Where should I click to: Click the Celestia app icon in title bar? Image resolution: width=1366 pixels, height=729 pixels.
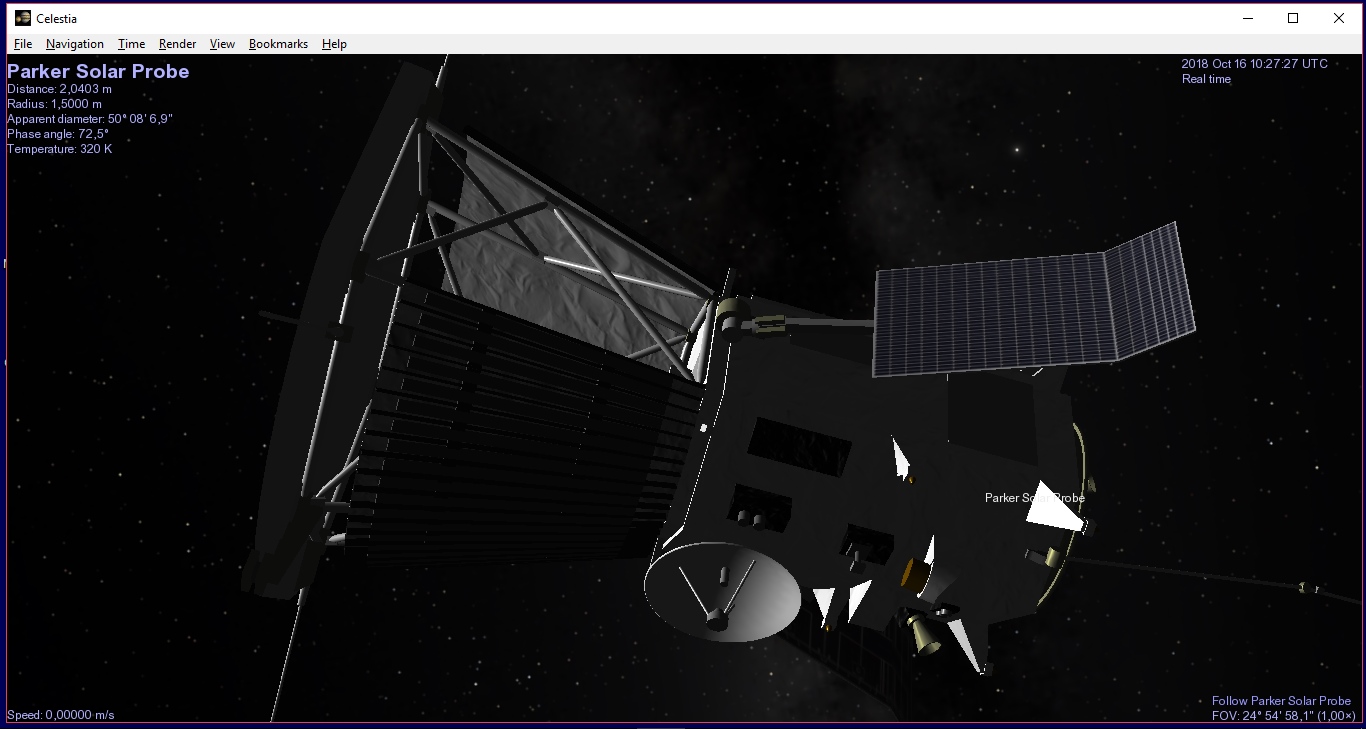(22, 18)
